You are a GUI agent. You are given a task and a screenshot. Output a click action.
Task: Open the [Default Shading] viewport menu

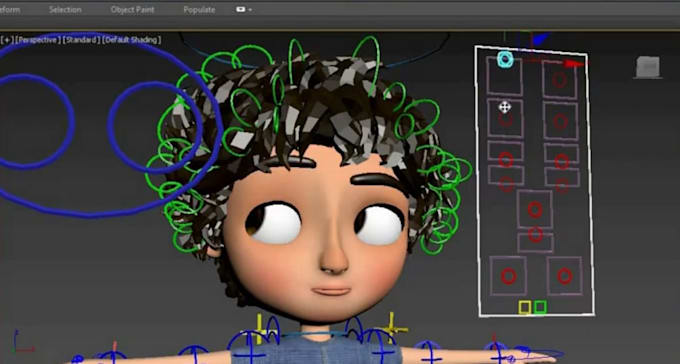[x=132, y=40]
